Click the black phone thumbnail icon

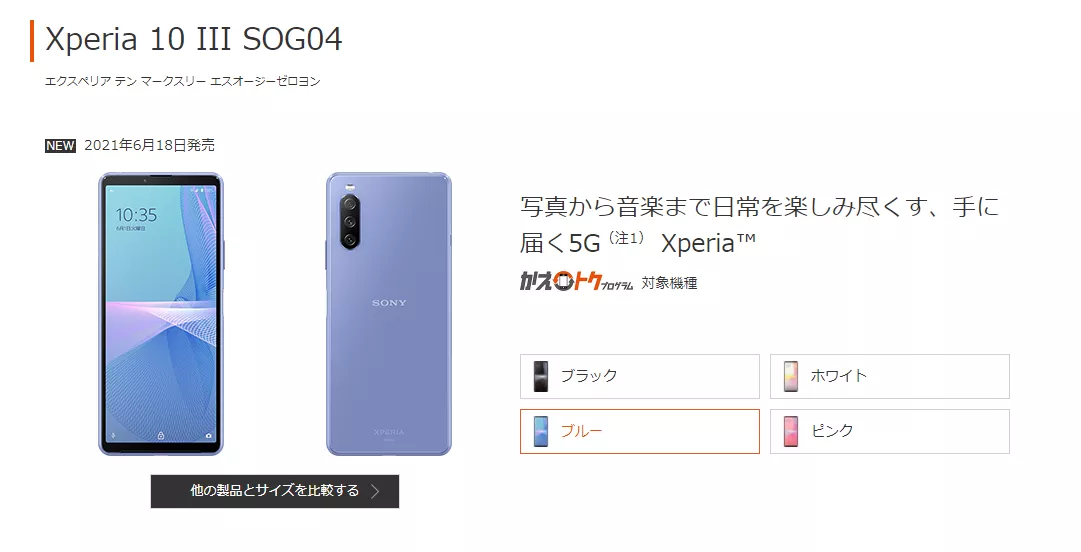coord(541,376)
